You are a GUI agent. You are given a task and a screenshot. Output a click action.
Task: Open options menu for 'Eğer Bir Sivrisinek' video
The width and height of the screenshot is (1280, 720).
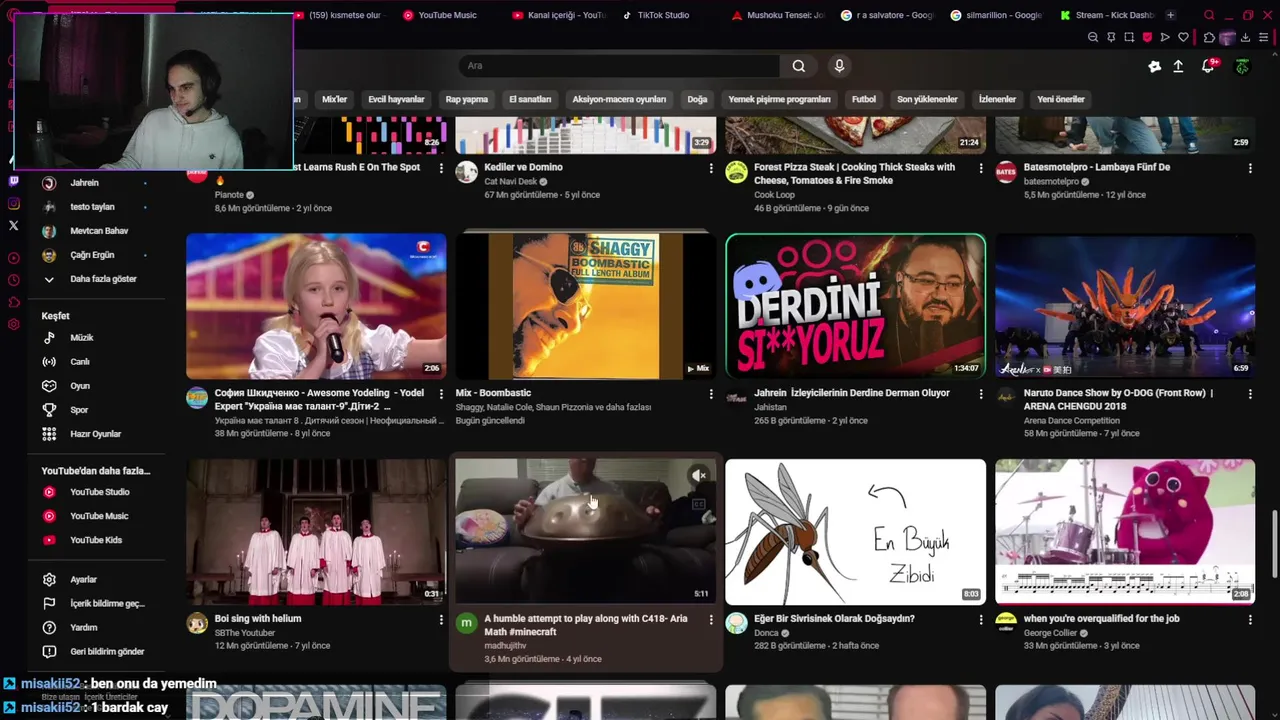(x=980, y=620)
